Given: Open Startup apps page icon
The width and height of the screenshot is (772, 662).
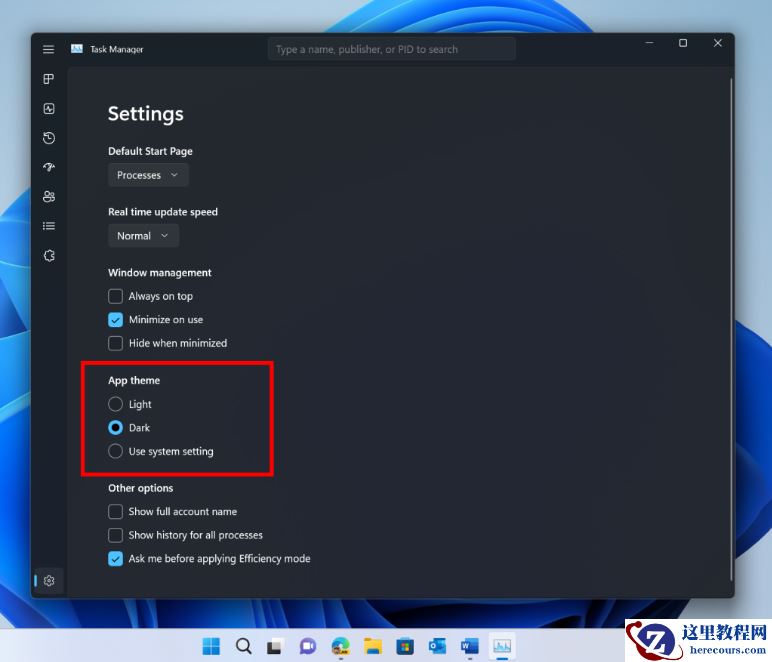Looking at the screenshot, I should (x=49, y=167).
